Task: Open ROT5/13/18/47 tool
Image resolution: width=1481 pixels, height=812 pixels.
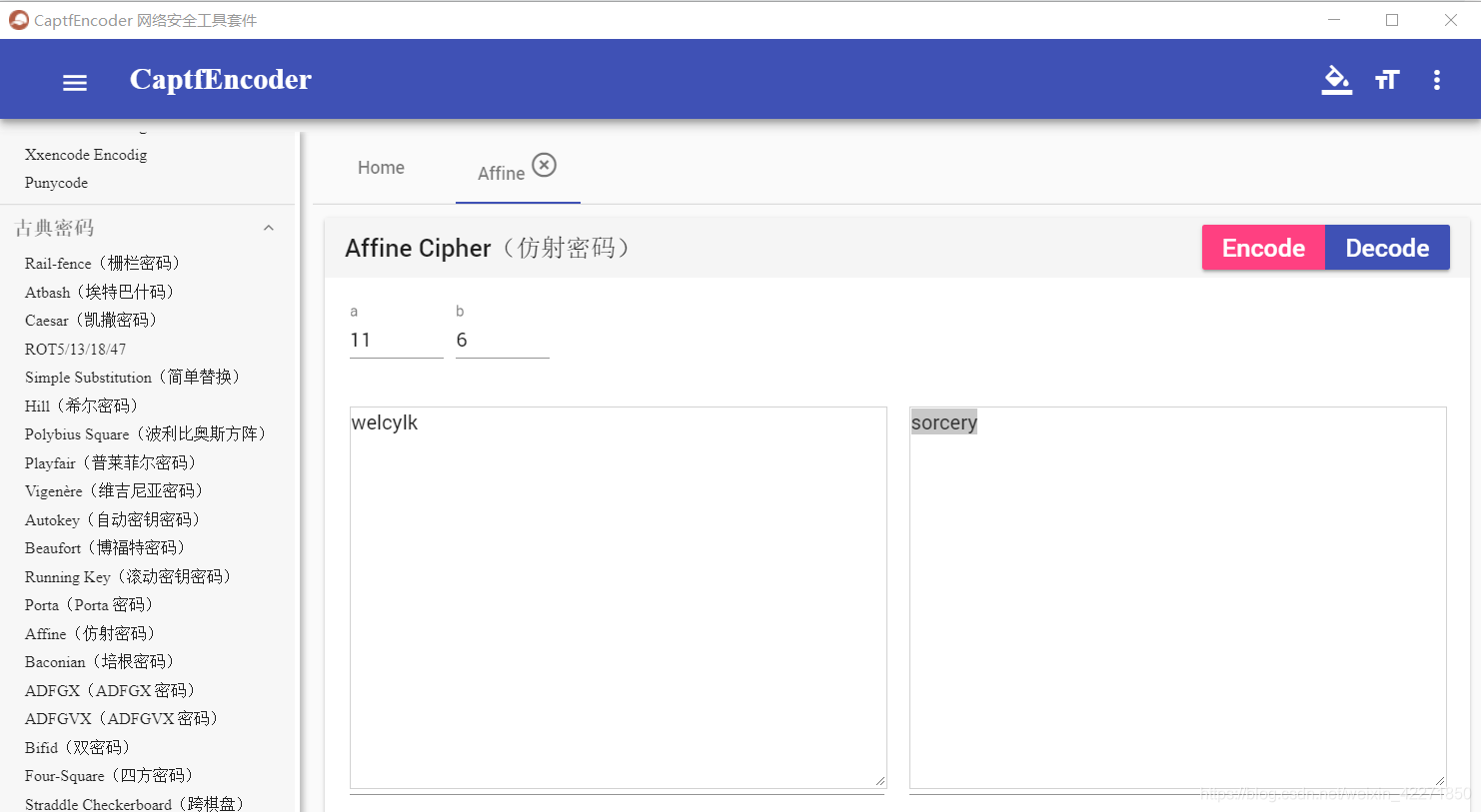Action: click(75, 350)
